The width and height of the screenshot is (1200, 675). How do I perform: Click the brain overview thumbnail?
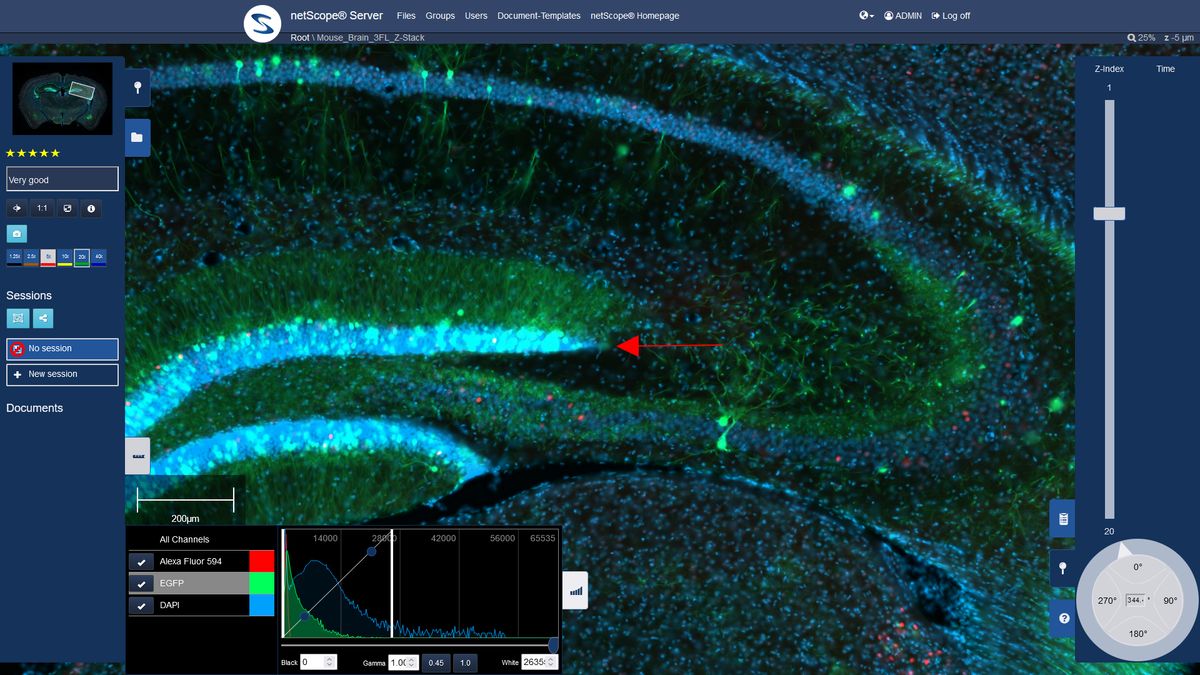click(62, 98)
